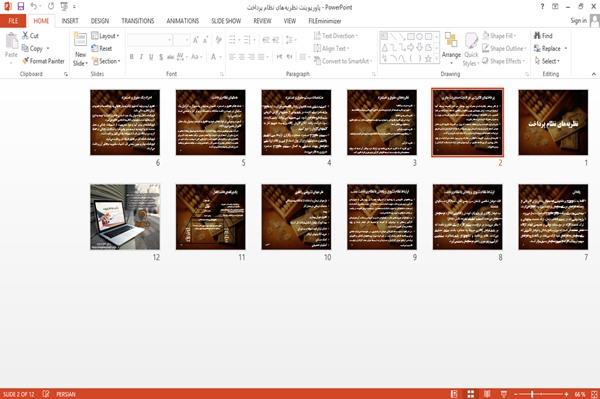This screenshot has height=399, width=600.
Task: Expand the Layout dropdown
Action: [105, 36]
